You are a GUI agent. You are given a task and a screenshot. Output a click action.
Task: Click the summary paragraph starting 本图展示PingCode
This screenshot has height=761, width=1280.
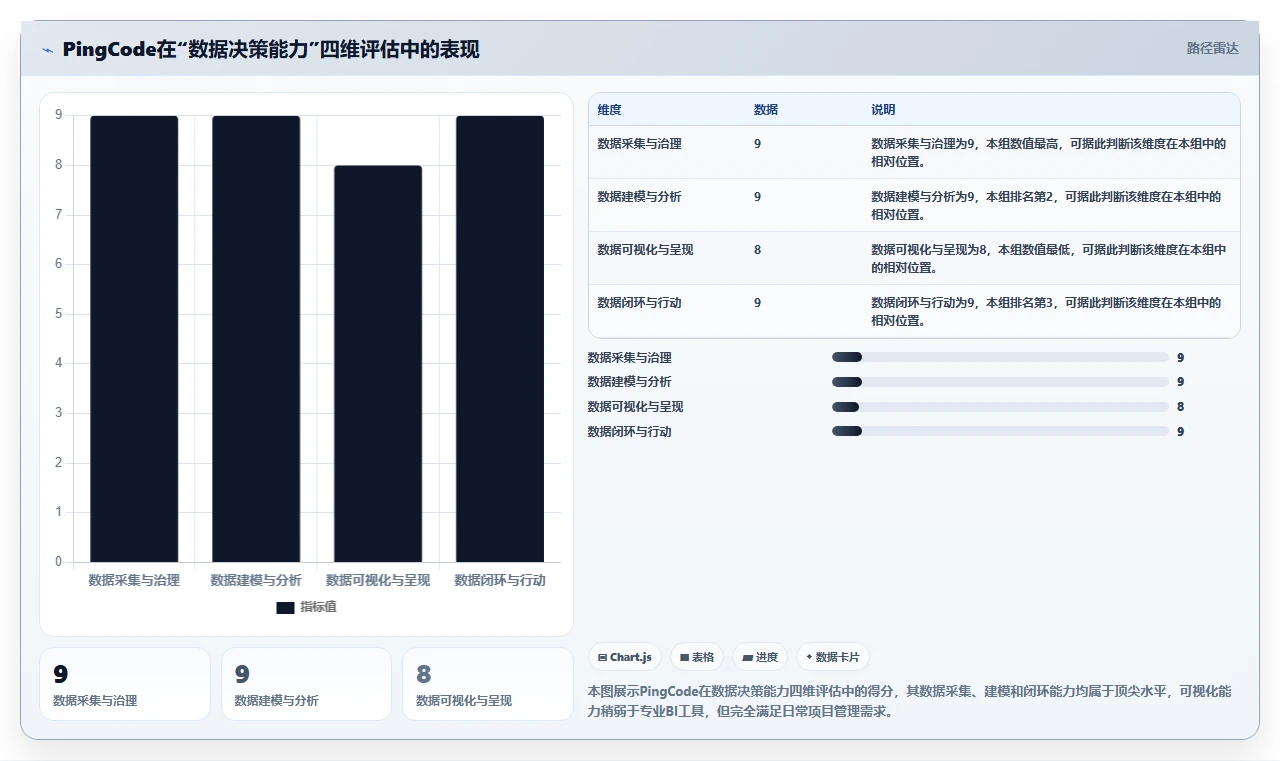[x=909, y=702]
